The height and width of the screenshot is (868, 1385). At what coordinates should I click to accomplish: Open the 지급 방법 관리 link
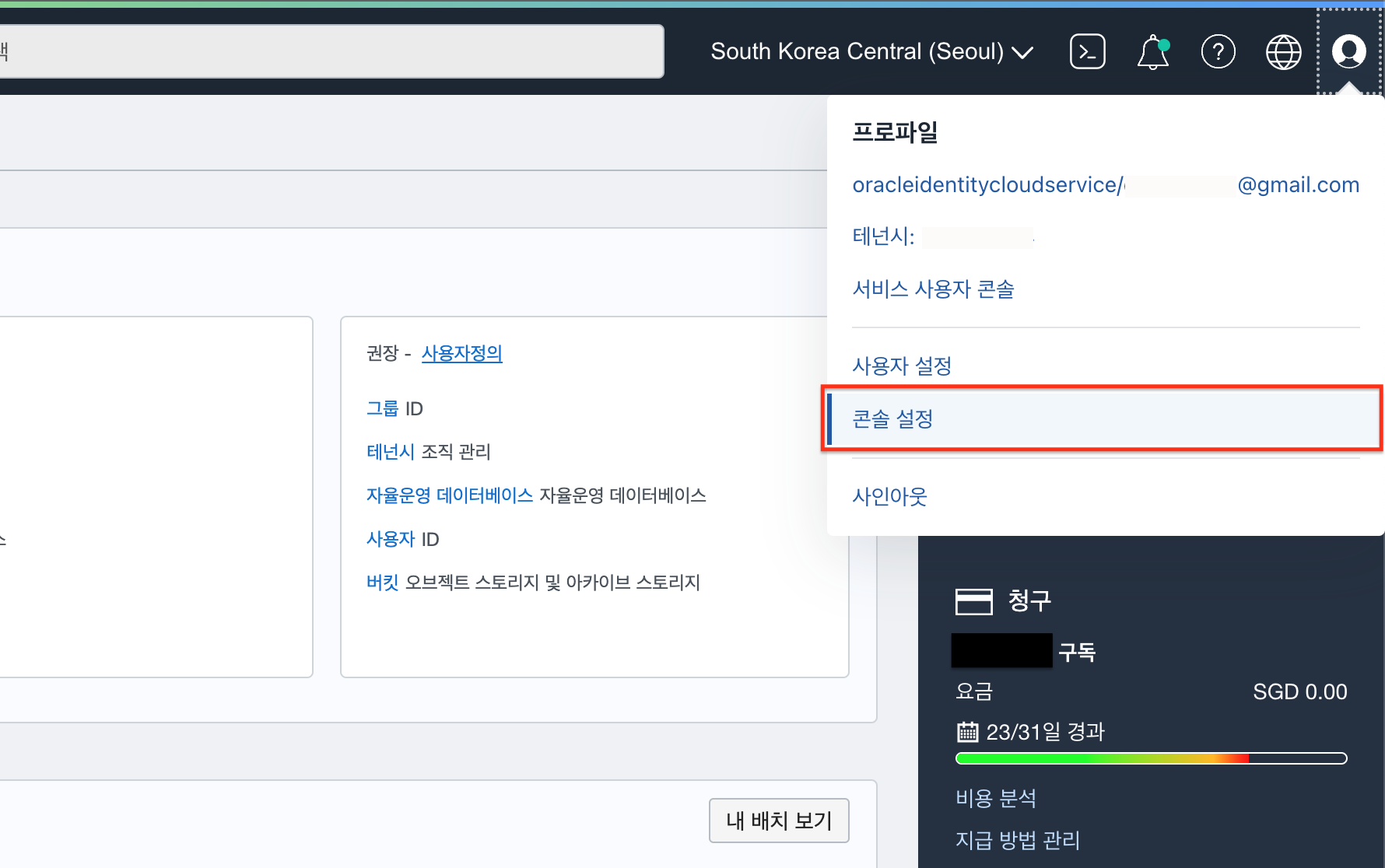[x=1018, y=840]
